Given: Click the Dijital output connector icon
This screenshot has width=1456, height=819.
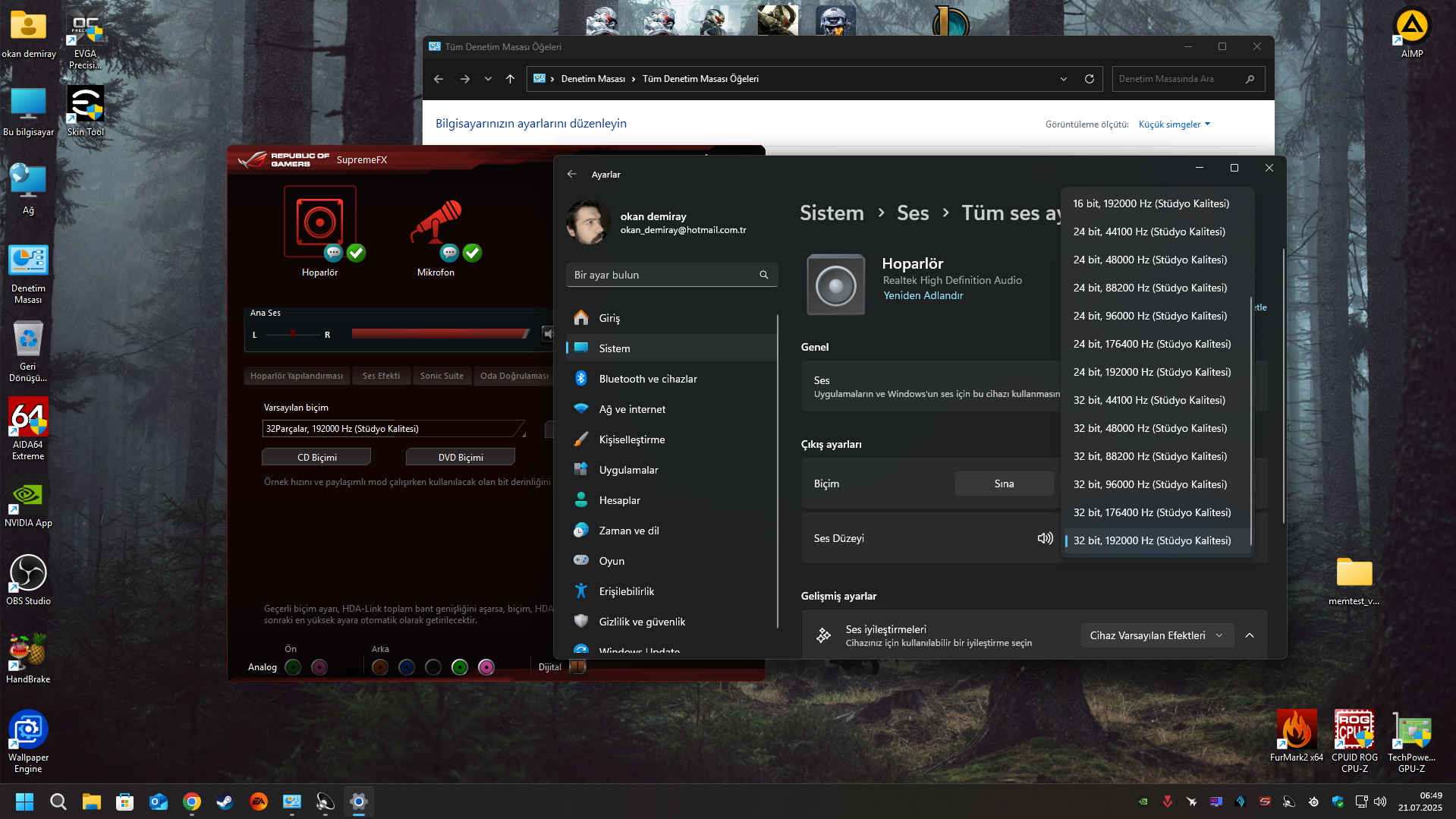Looking at the screenshot, I should click(x=577, y=666).
